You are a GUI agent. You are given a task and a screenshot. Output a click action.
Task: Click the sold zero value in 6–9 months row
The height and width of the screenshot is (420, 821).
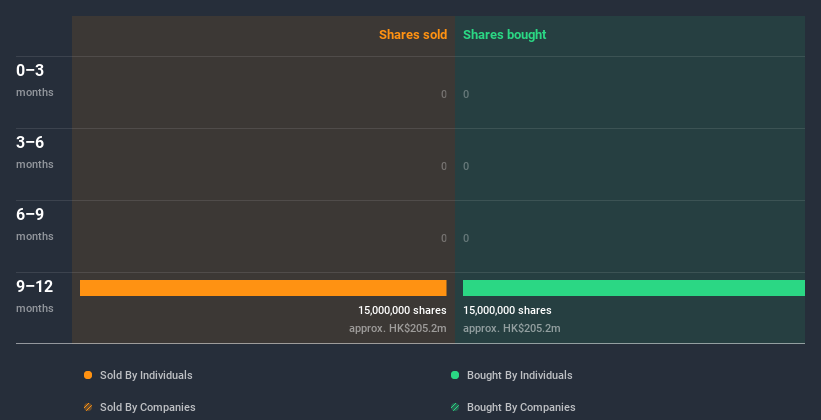pos(444,238)
